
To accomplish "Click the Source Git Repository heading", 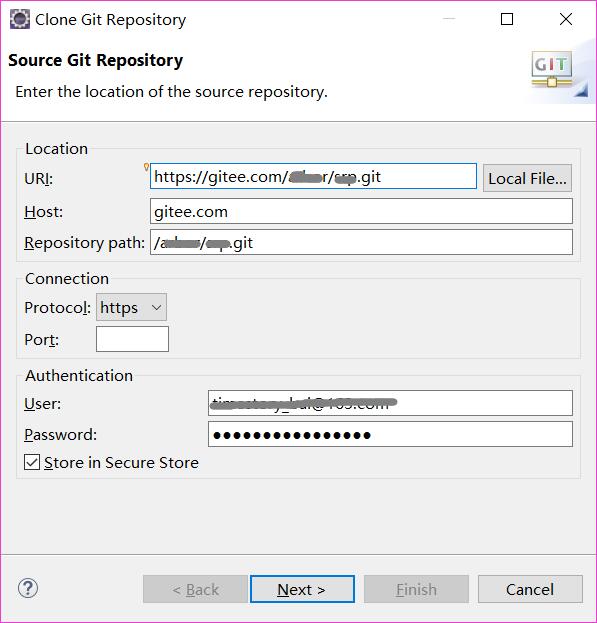I will [95, 61].
